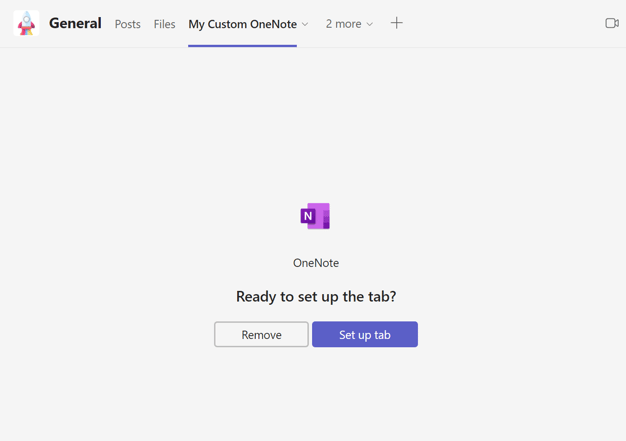Click the Set up tab button
The width and height of the screenshot is (626, 441).
click(364, 334)
